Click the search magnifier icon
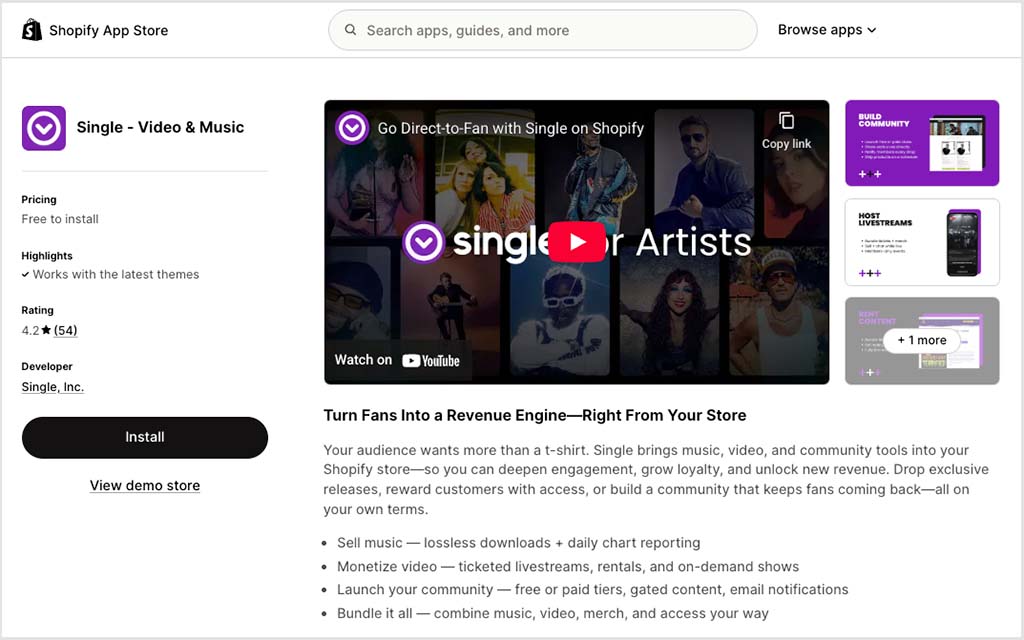This screenshot has width=1024, height=640. click(x=350, y=30)
